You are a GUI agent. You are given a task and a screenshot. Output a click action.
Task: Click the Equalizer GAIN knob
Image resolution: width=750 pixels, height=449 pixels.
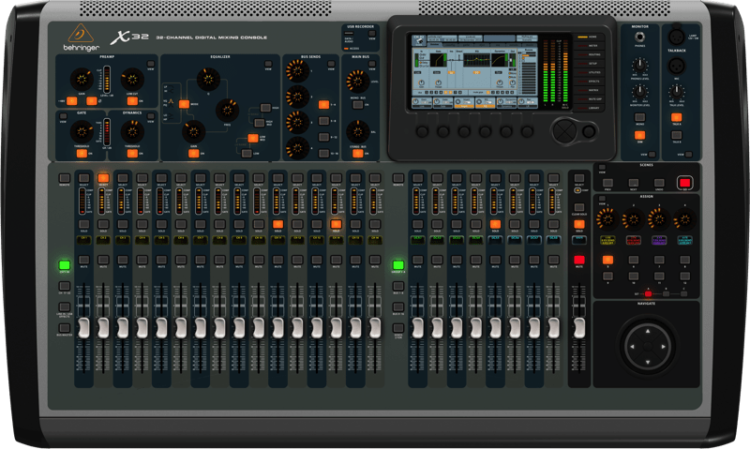194,131
